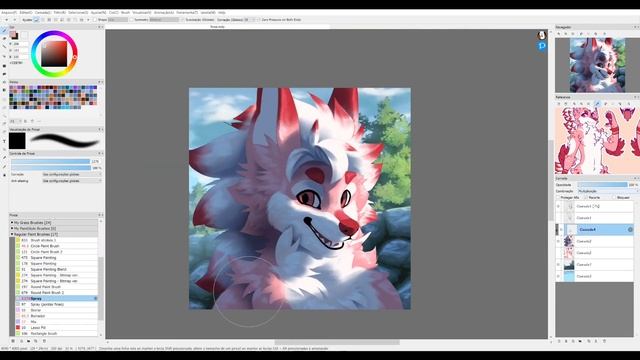This screenshot has width=640, height=360.
Task: Toggle visibility of Camada7 layer
Action: coord(558,264)
